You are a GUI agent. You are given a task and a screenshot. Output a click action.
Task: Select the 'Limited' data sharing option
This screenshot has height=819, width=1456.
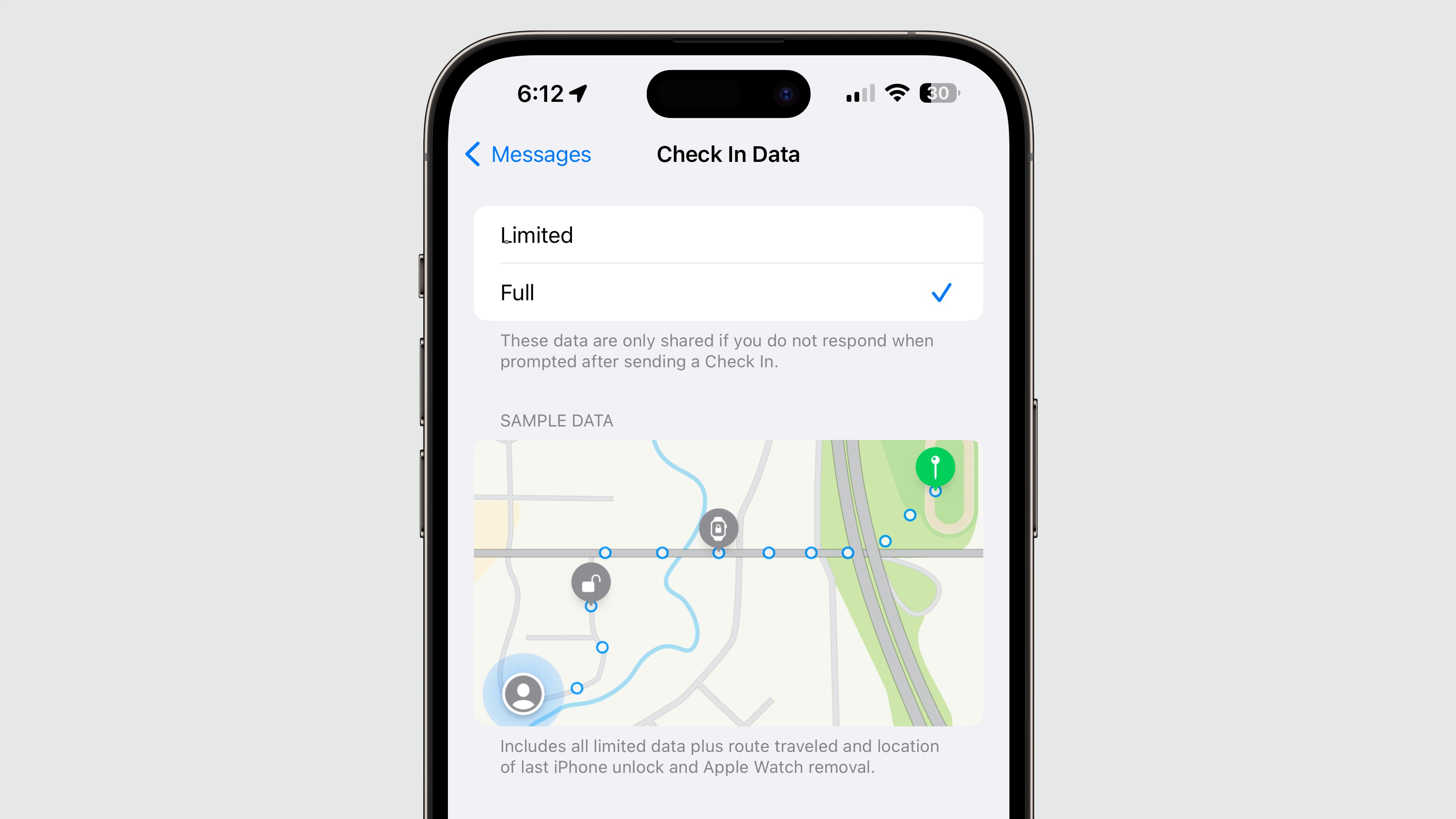coord(727,234)
